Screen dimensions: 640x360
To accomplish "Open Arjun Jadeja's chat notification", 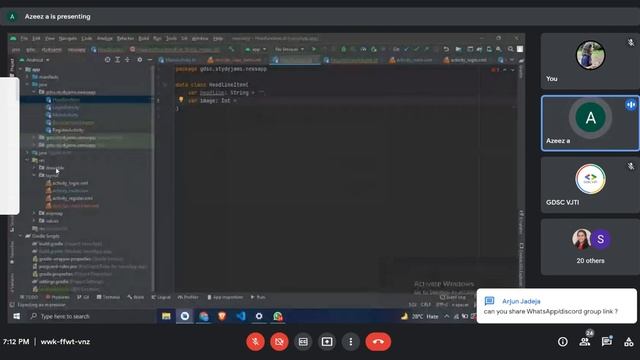I will (x=556, y=306).
